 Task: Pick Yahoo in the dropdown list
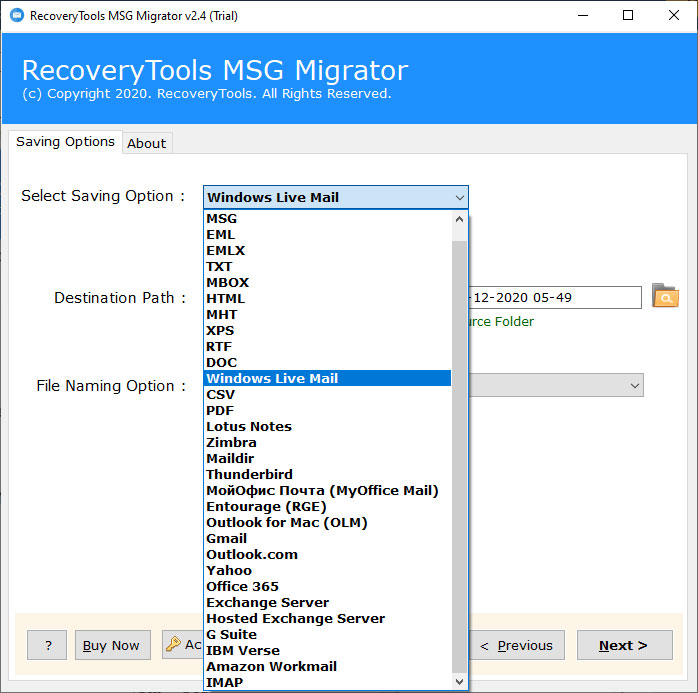(x=327, y=571)
